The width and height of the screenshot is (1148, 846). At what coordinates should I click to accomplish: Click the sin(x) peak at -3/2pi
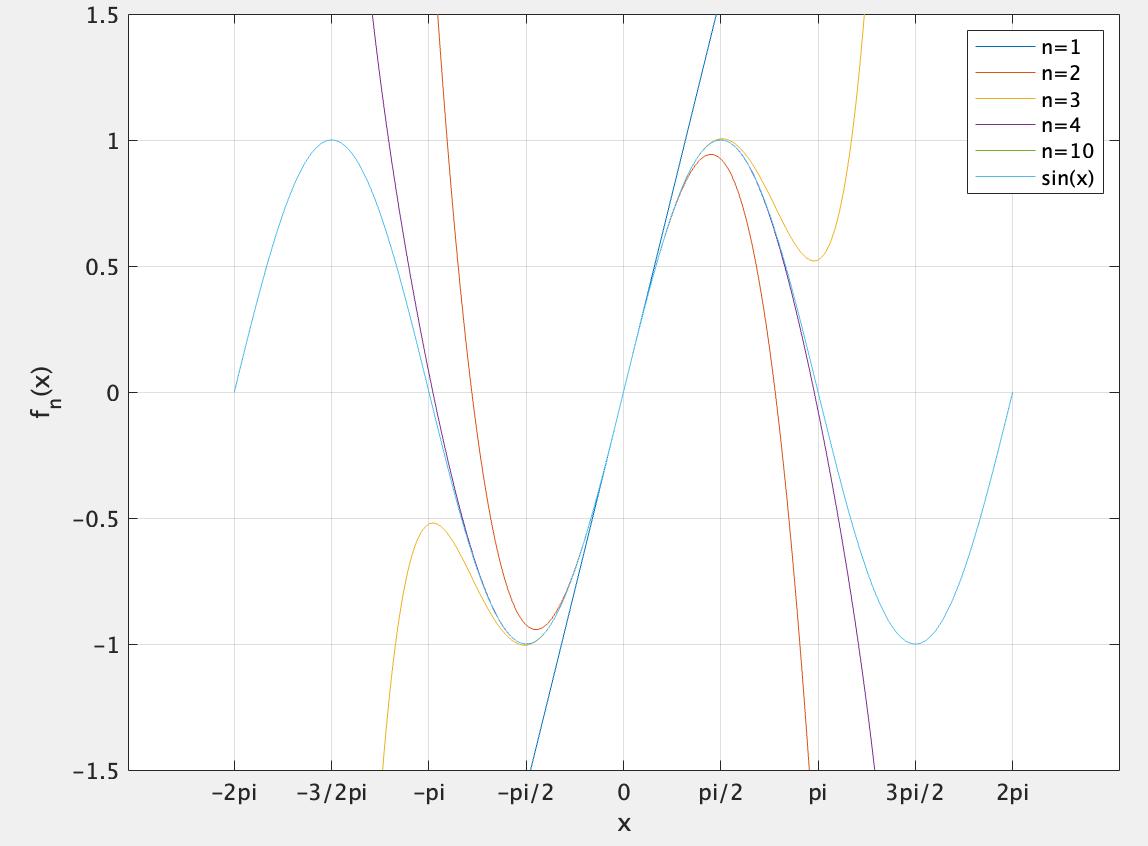click(332, 141)
